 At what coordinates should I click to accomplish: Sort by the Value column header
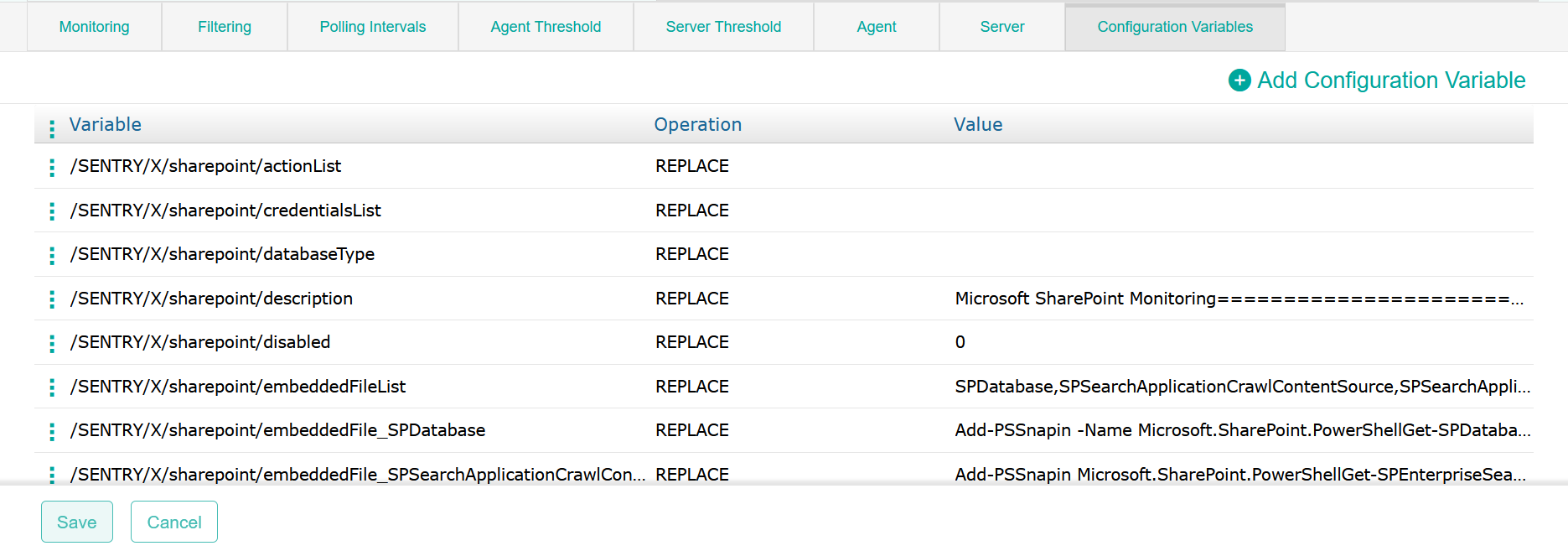click(978, 125)
